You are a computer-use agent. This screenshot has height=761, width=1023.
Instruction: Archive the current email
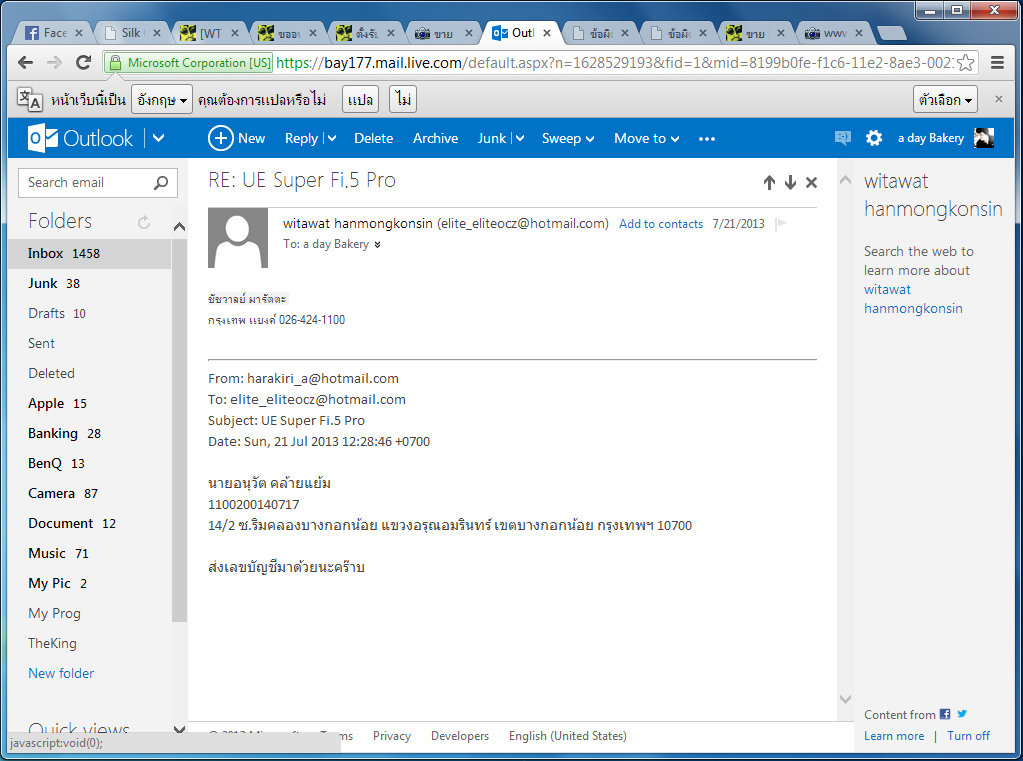point(435,138)
